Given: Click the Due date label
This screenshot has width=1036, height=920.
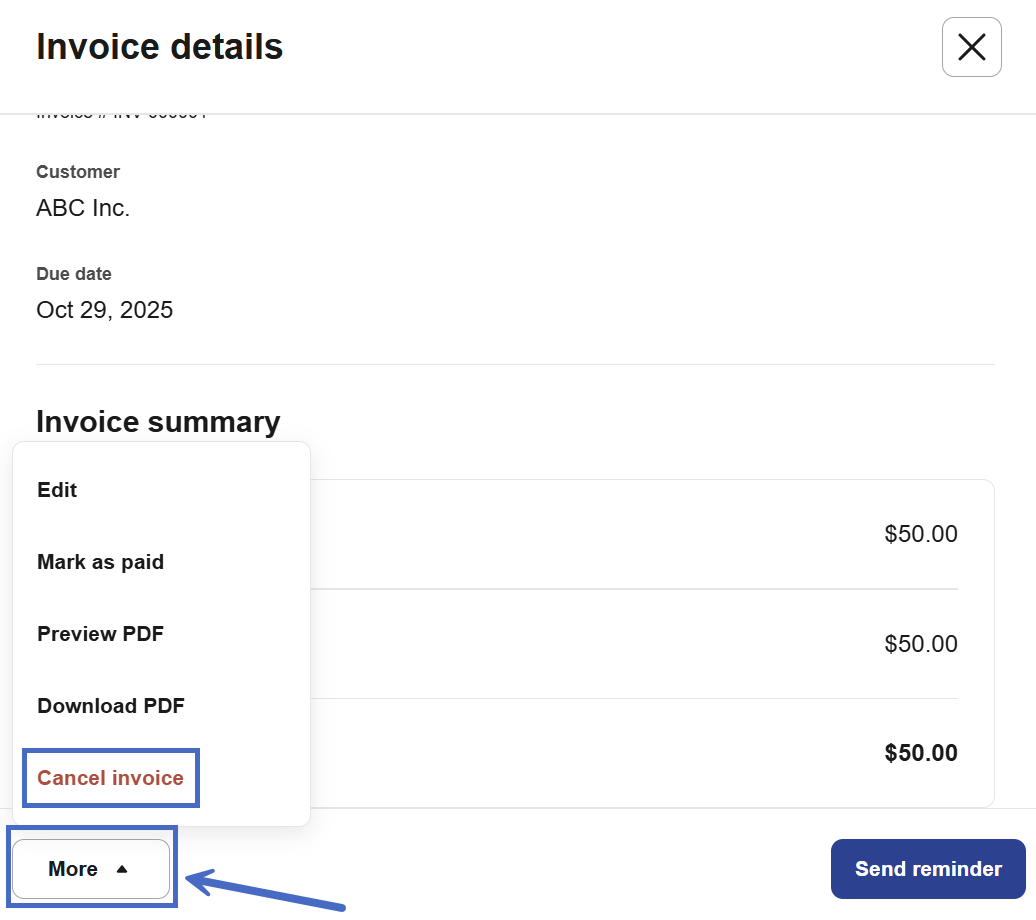Looking at the screenshot, I should 74,274.
